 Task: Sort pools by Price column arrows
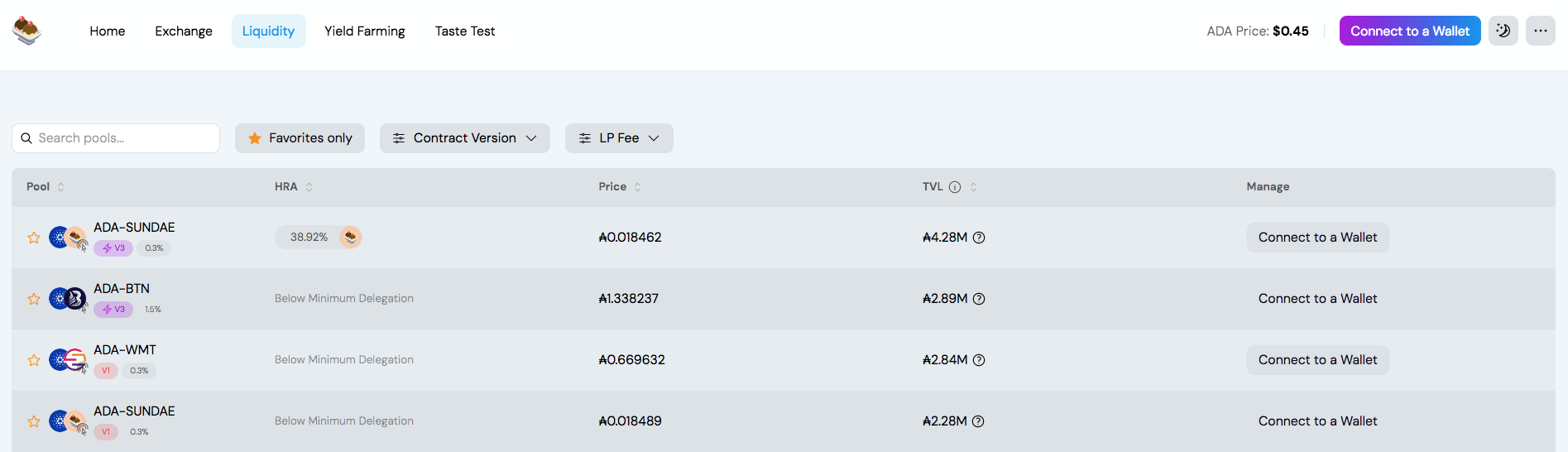click(637, 187)
